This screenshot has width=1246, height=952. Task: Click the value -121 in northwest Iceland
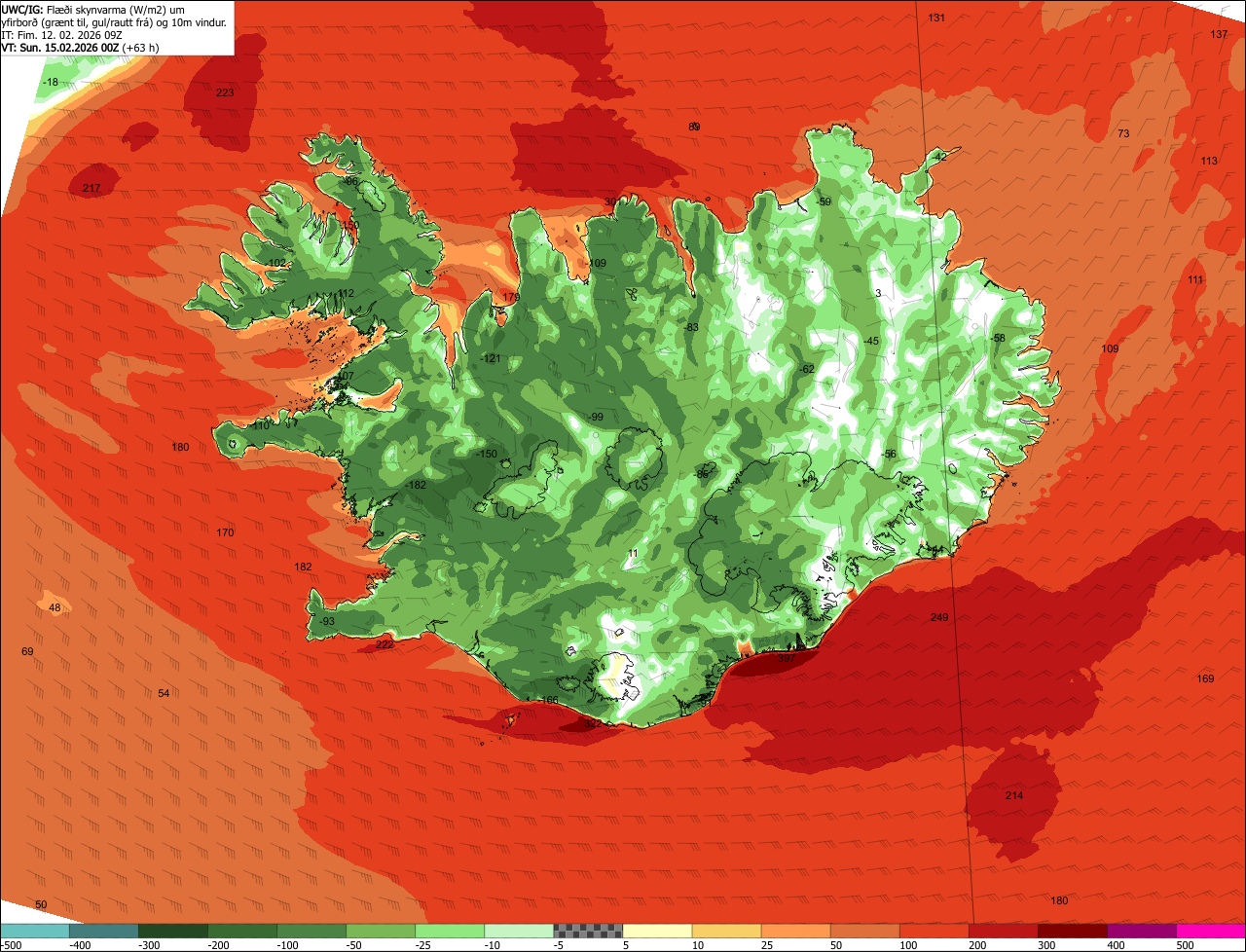tap(490, 359)
